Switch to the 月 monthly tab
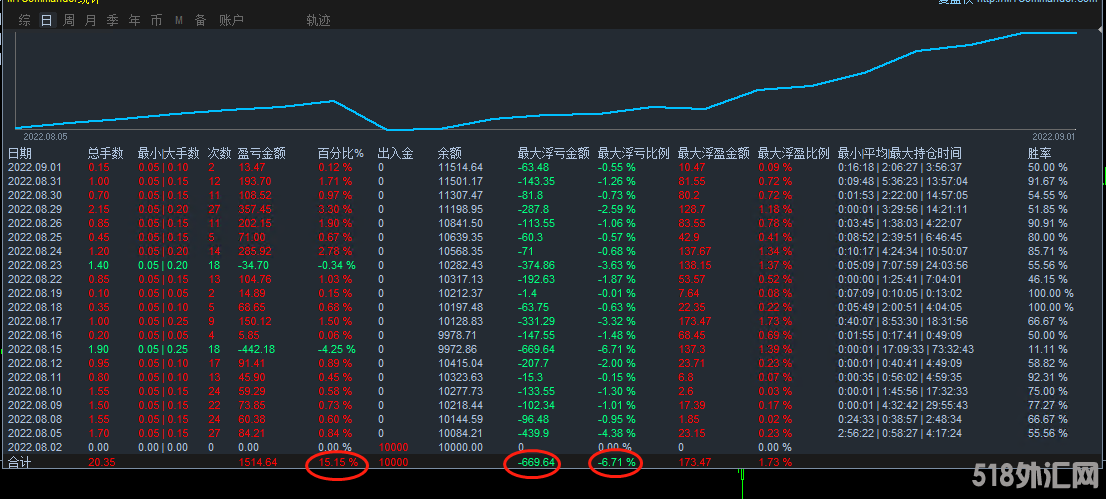The image size is (1106, 499). click(x=90, y=20)
